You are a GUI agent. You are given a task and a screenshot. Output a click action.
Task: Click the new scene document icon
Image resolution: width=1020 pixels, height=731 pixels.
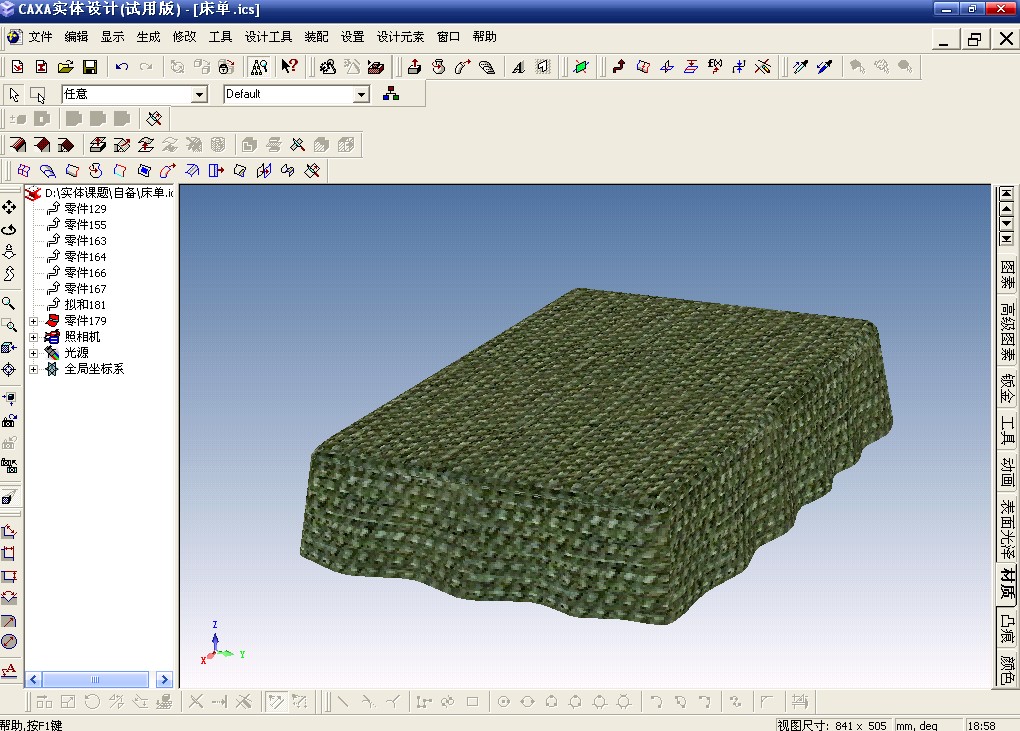pos(18,66)
